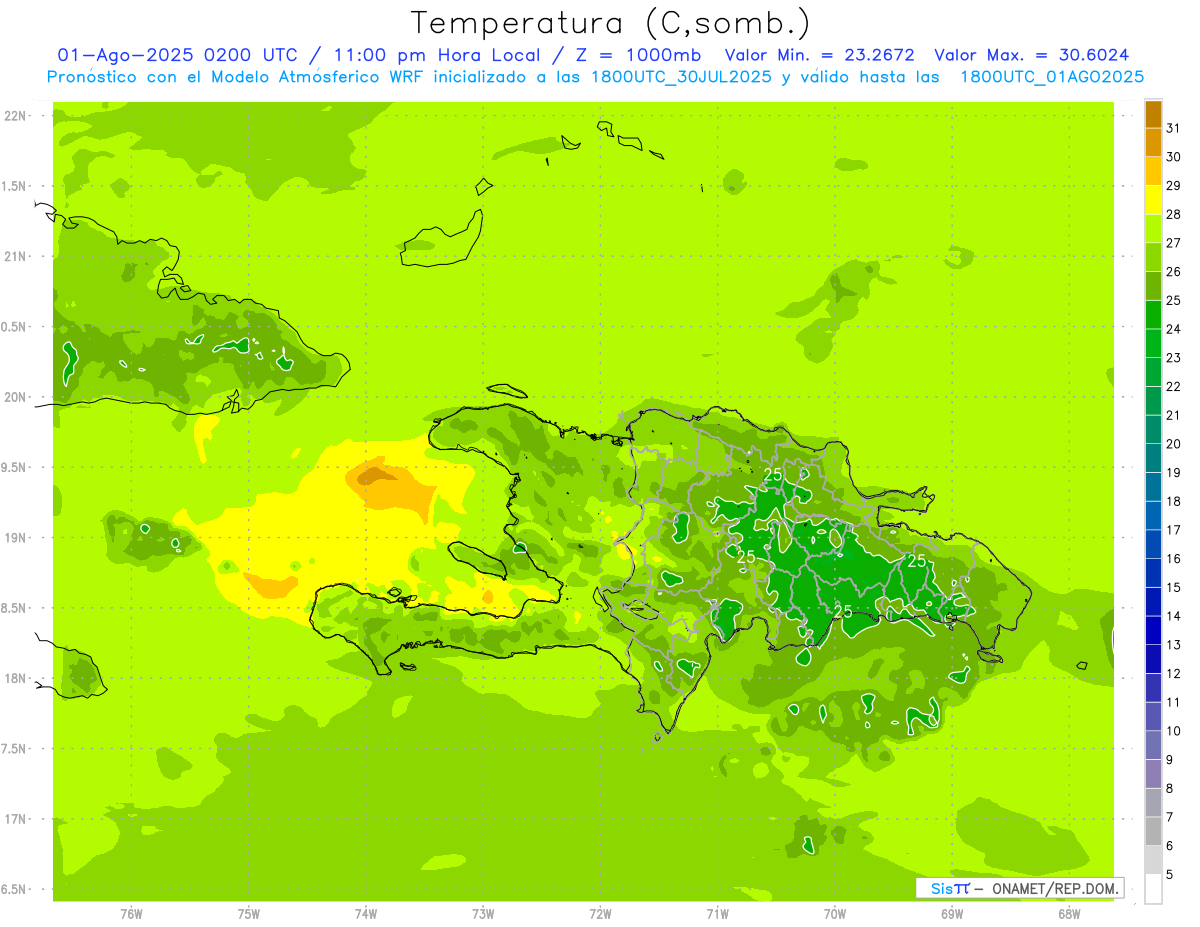
Task: Click the '31' color bar label
Action: (1174, 128)
